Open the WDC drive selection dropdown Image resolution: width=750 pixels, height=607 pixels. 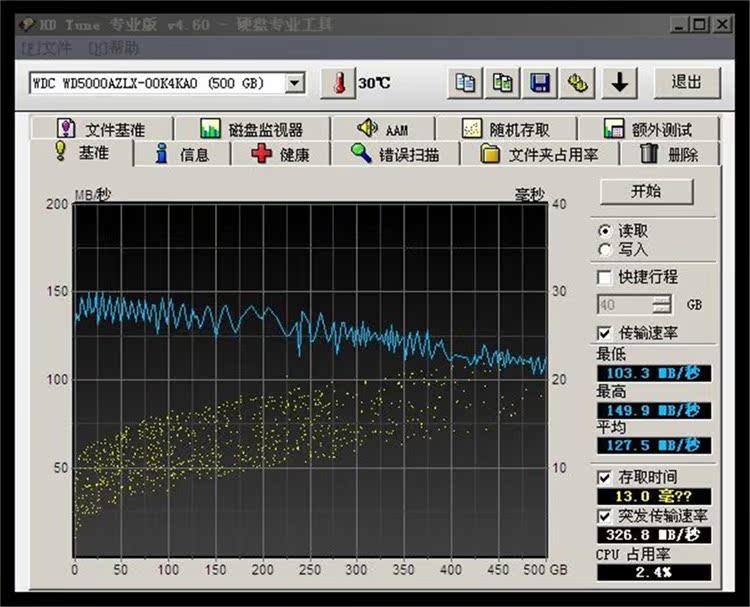click(x=294, y=83)
